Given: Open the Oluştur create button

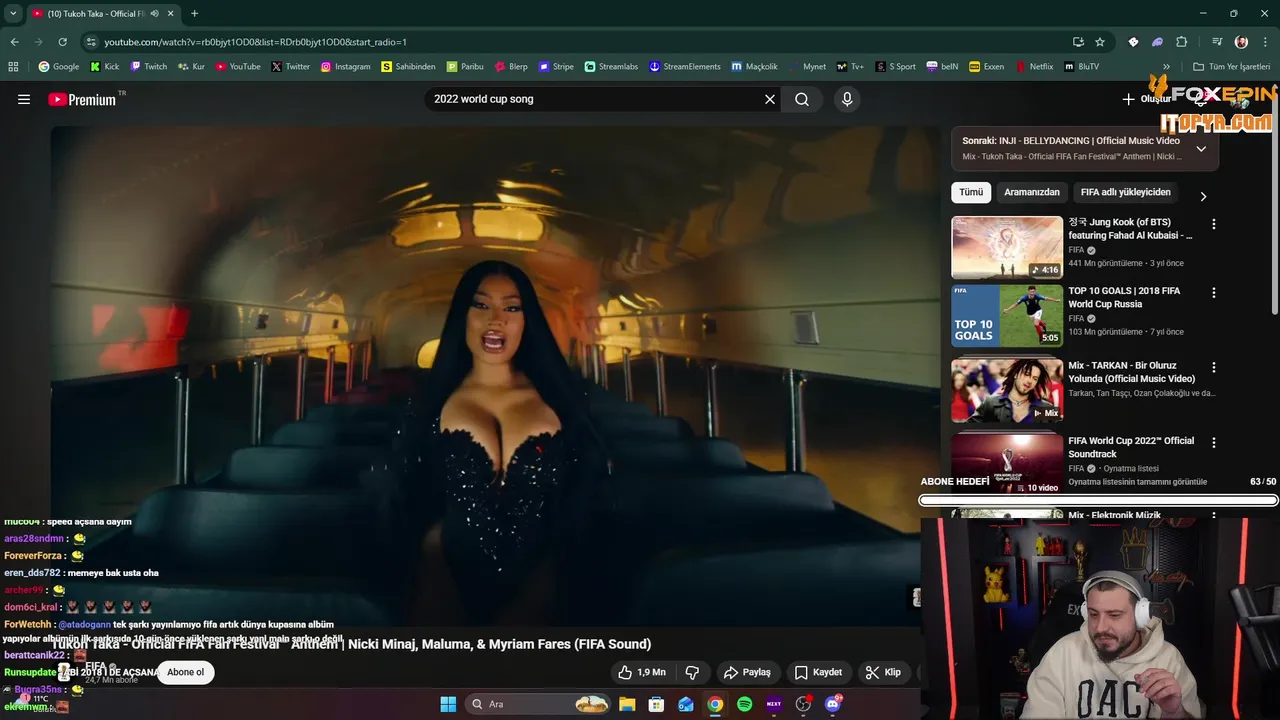Looking at the screenshot, I should tap(1147, 99).
